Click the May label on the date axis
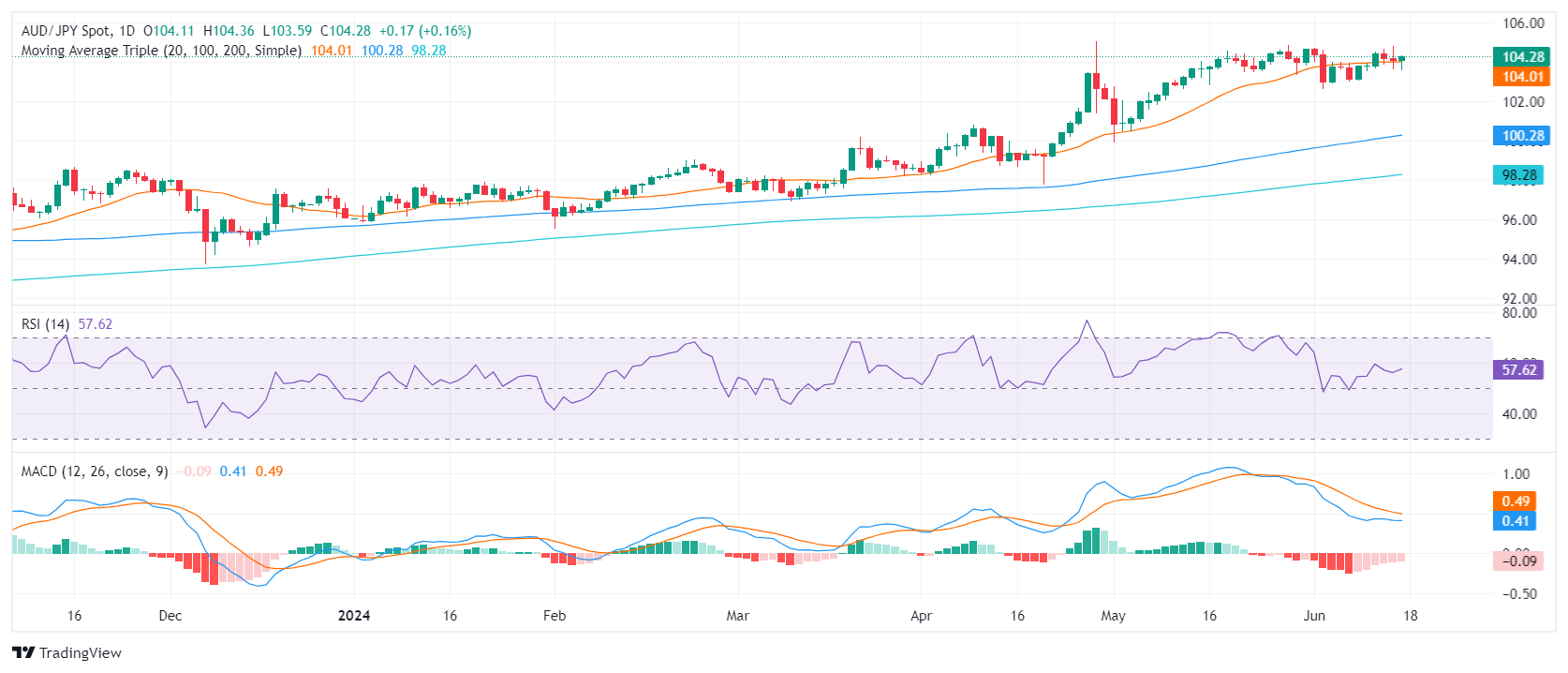The image size is (1568, 673). pyautogui.click(x=1113, y=616)
